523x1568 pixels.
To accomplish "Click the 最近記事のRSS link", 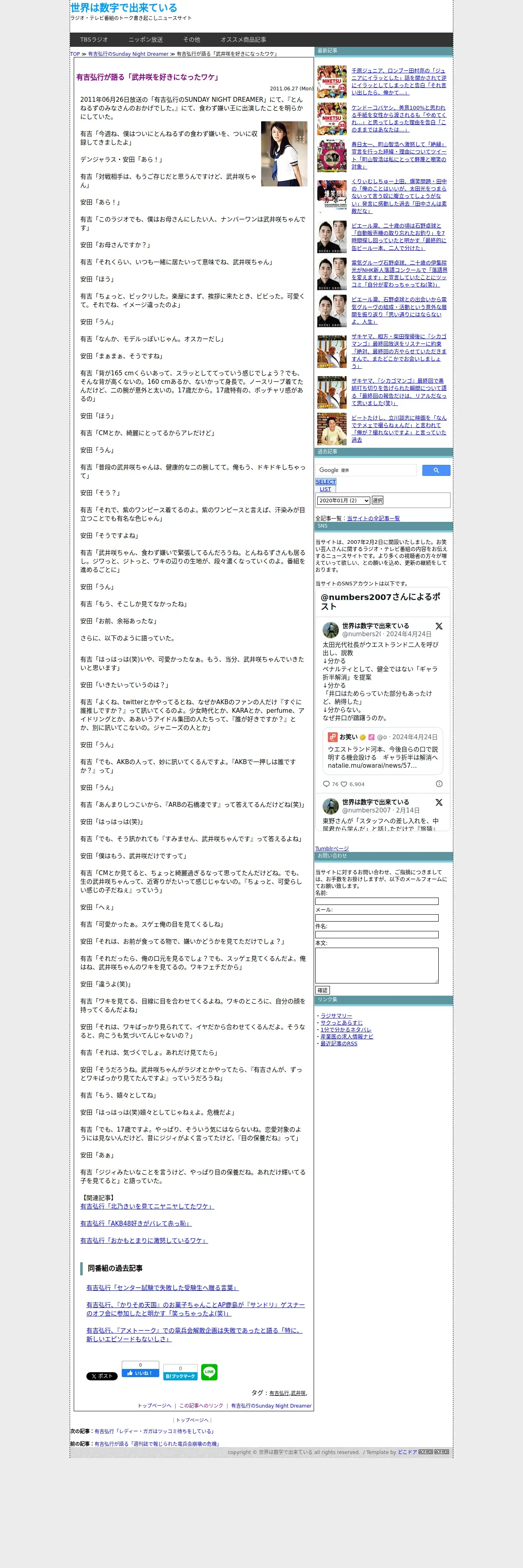I will tap(339, 1043).
